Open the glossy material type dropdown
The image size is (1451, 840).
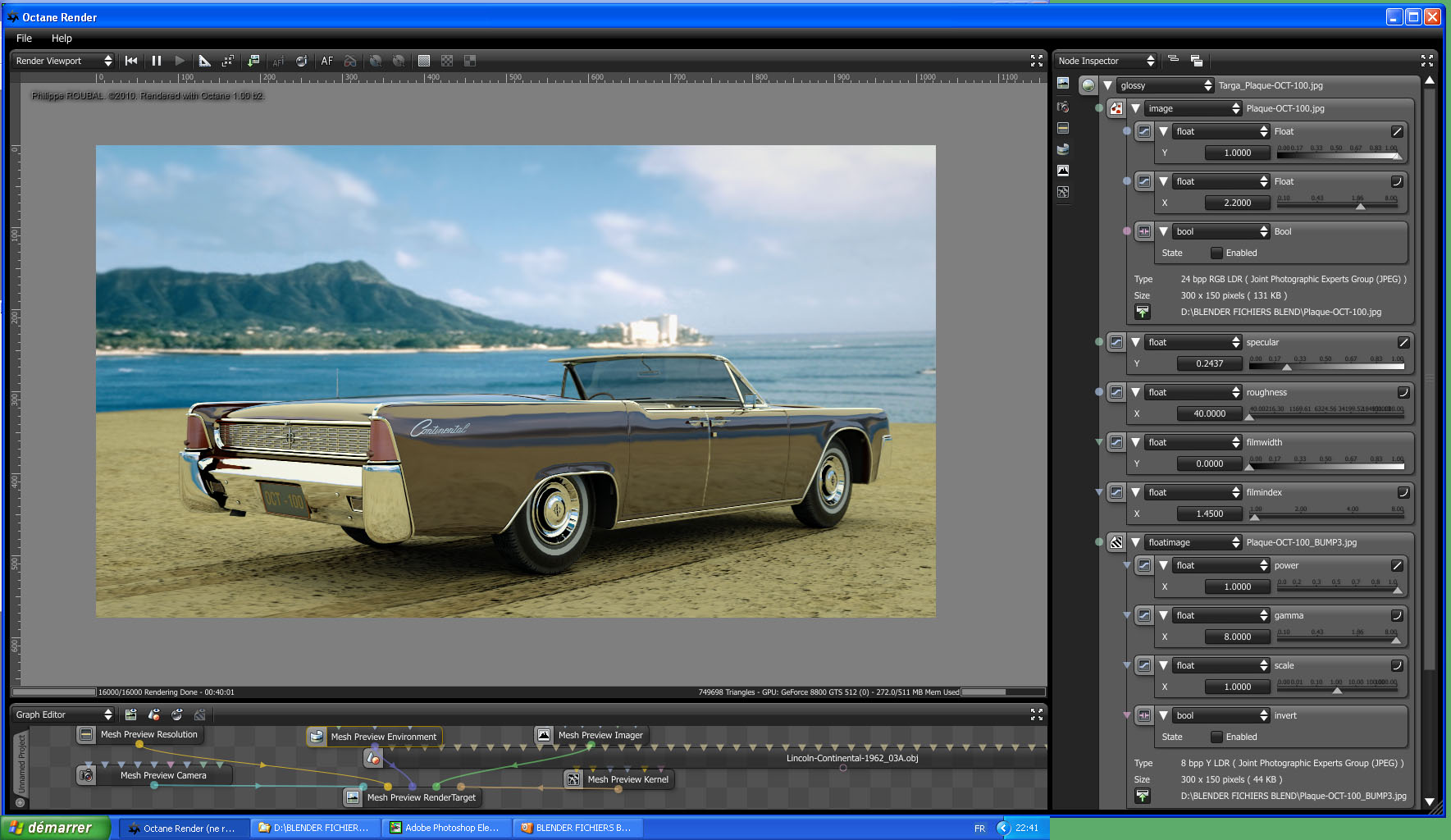(x=1166, y=85)
